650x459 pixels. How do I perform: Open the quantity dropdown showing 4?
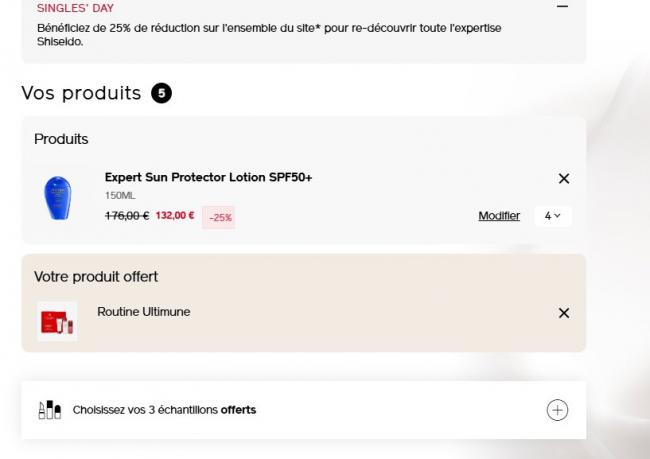(x=552, y=215)
